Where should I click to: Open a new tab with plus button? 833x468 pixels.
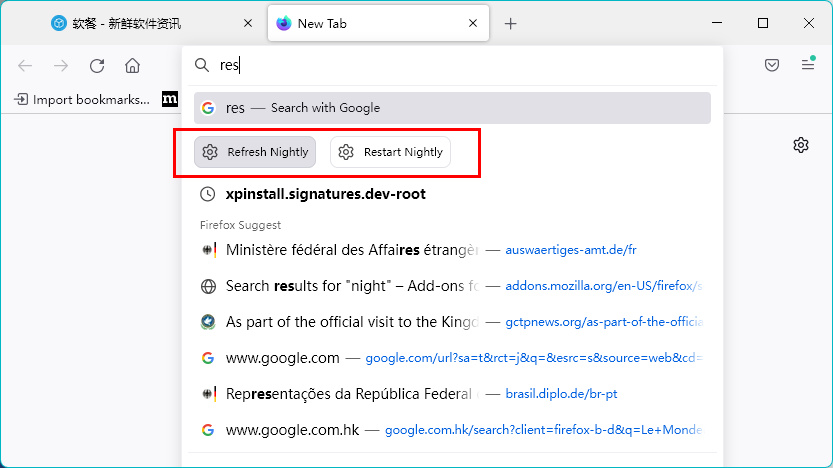(x=510, y=24)
